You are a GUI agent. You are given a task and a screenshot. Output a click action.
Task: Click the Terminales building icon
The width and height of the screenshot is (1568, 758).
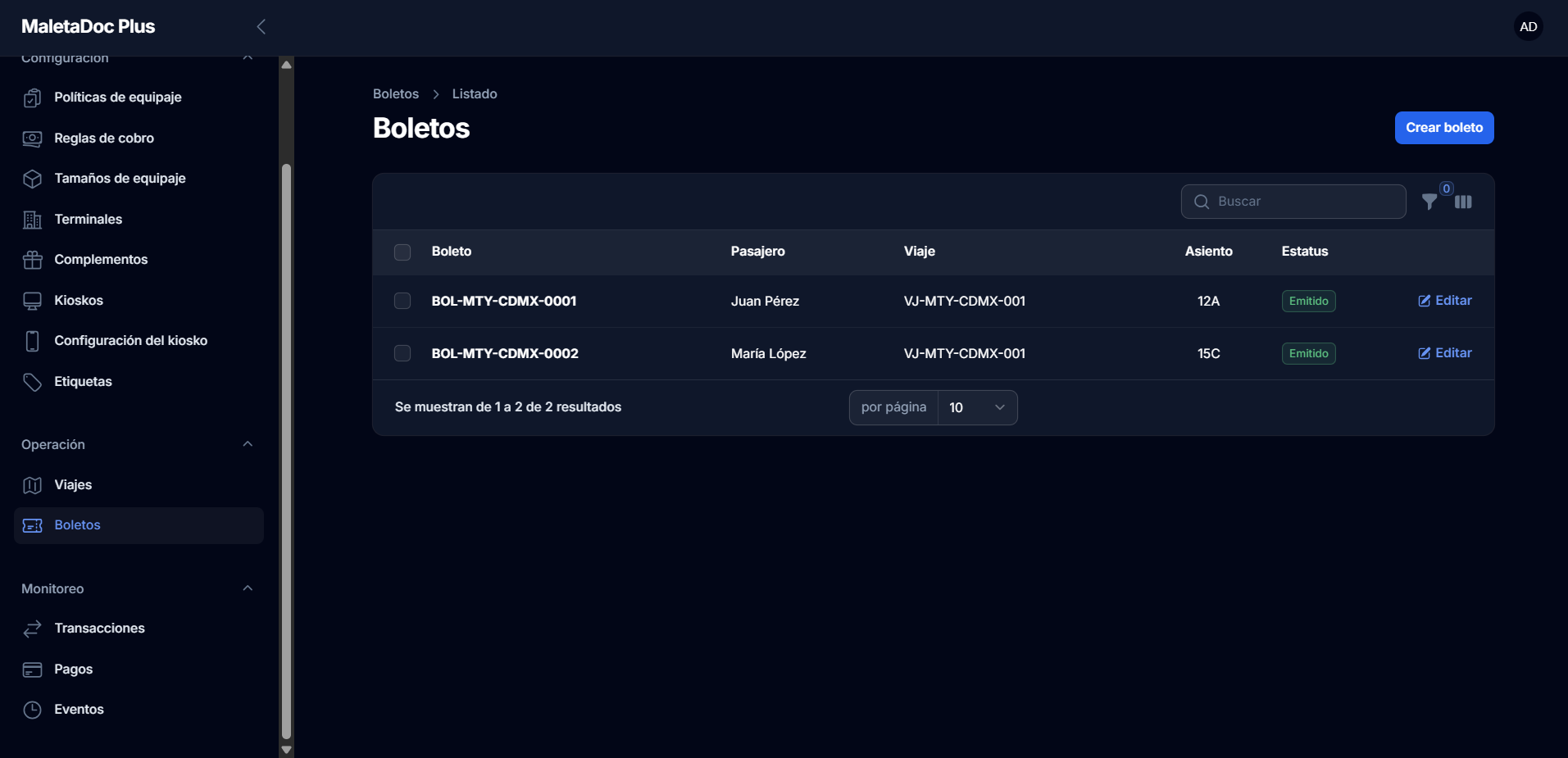coord(32,220)
